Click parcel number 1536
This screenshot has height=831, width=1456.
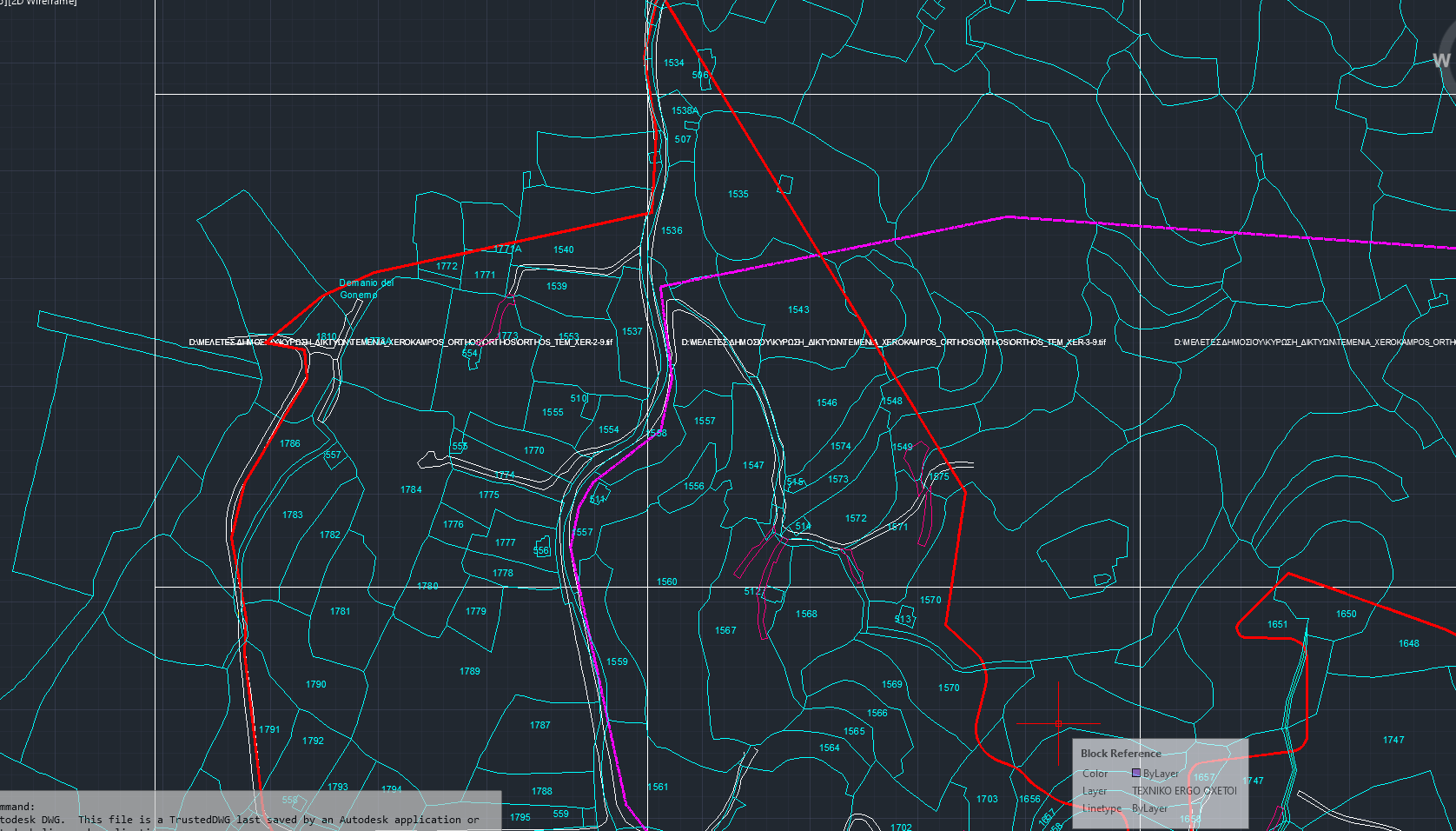[x=672, y=231]
